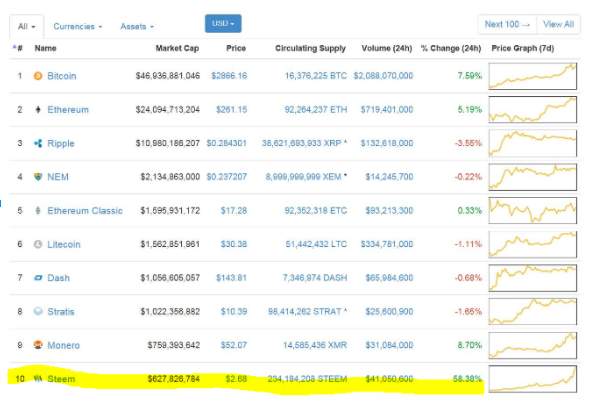
Task: Click Bitcoin's 24h volume value
Action: pos(383,76)
